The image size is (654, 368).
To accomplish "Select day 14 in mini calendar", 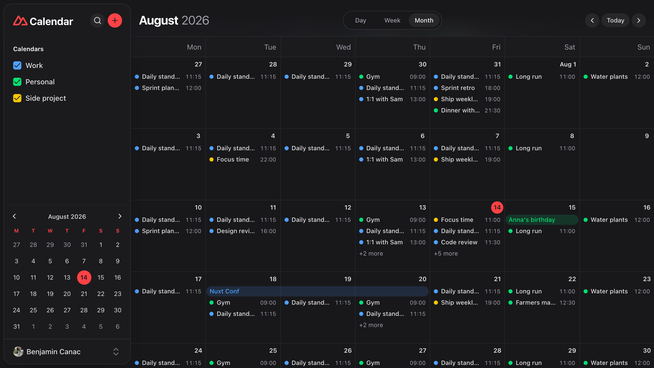I will pyautogui.click(x=84, y=277).
